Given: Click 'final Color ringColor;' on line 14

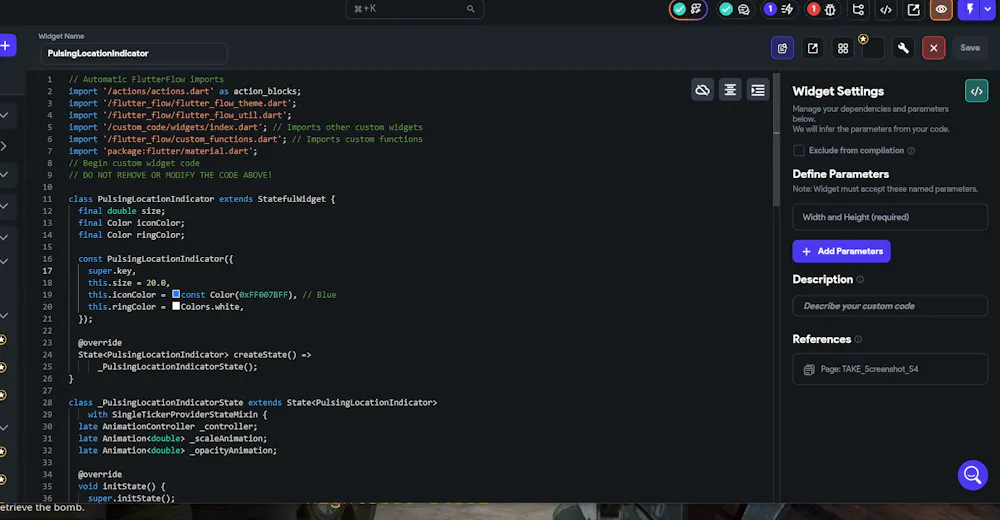Looking at the screenshot, I should [131, 235].
